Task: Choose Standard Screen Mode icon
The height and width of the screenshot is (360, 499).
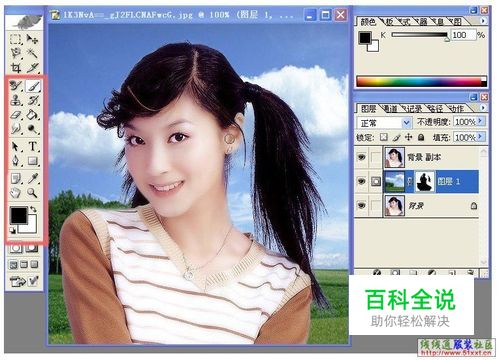Action: [14, 265]
